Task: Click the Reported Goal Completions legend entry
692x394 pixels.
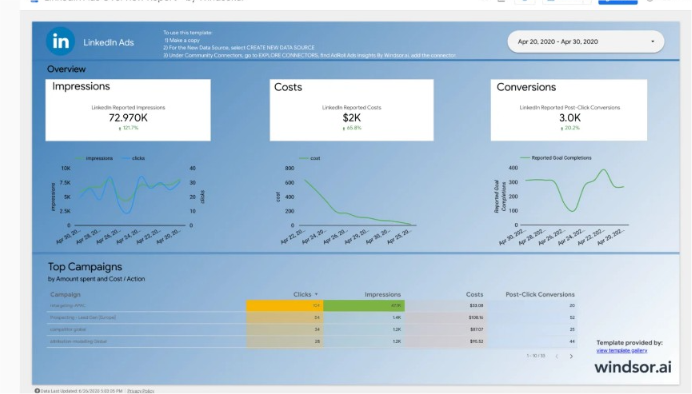Action: coord(556,158)
